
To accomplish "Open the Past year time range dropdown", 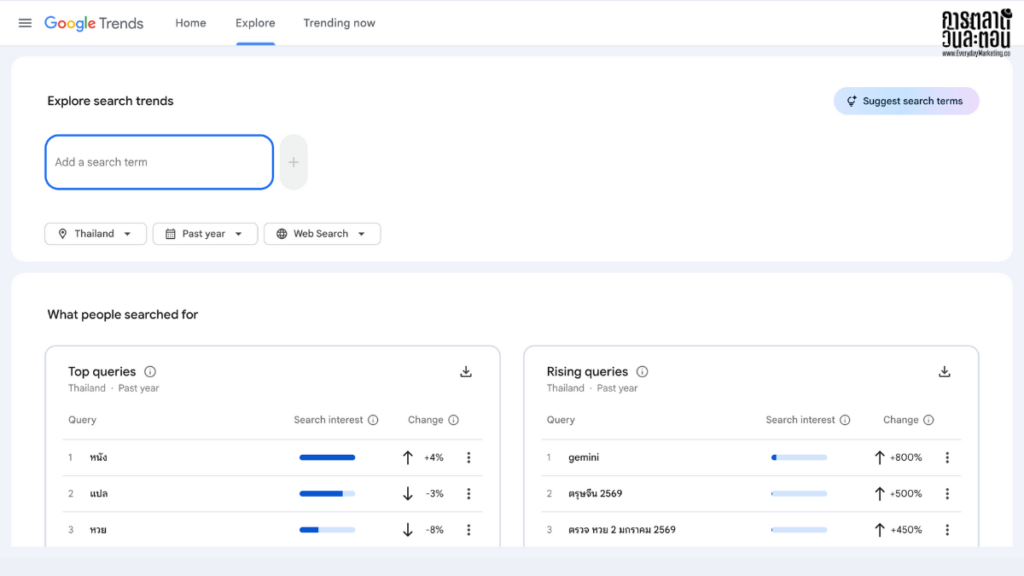I will coord(205,233).
